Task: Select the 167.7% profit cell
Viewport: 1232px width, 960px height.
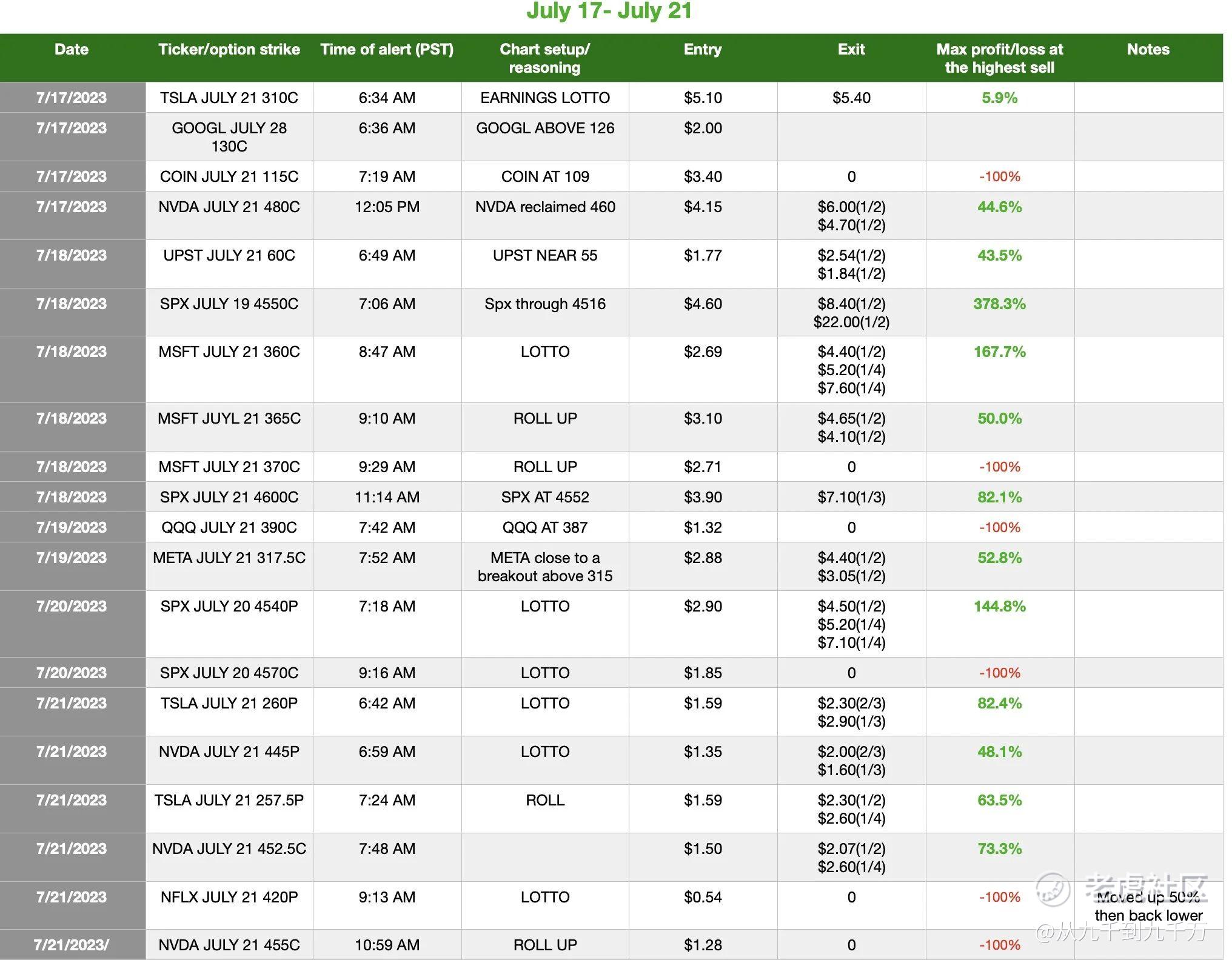Action: [x=999, y=352]
